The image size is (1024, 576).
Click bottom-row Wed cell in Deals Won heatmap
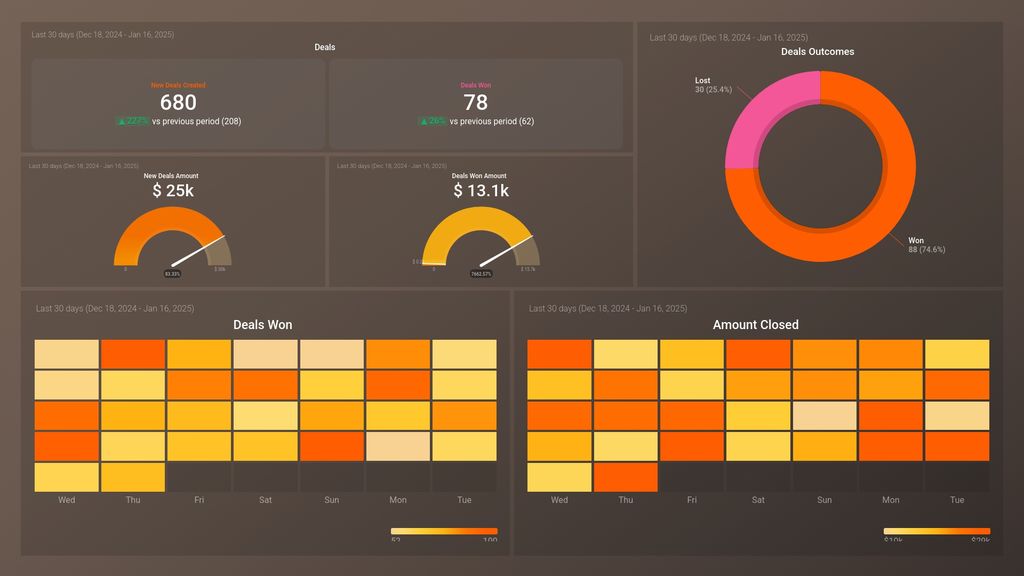[67, 477]
